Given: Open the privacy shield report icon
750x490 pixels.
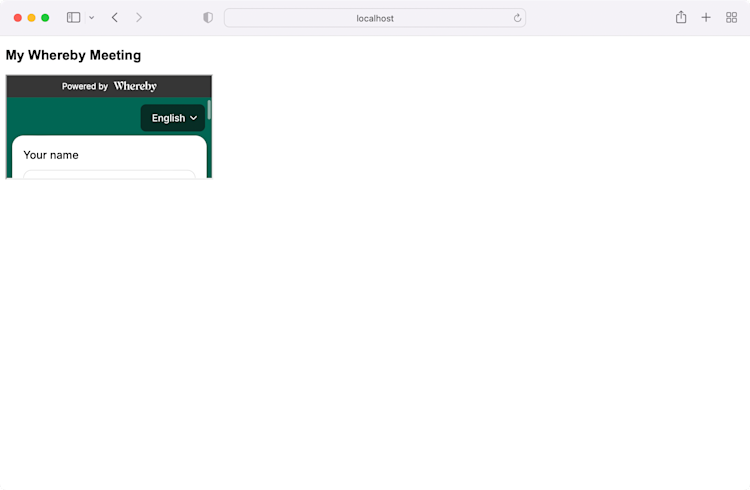Looking at the screenshot, I should pyautogui.click(x=208, y=18).
